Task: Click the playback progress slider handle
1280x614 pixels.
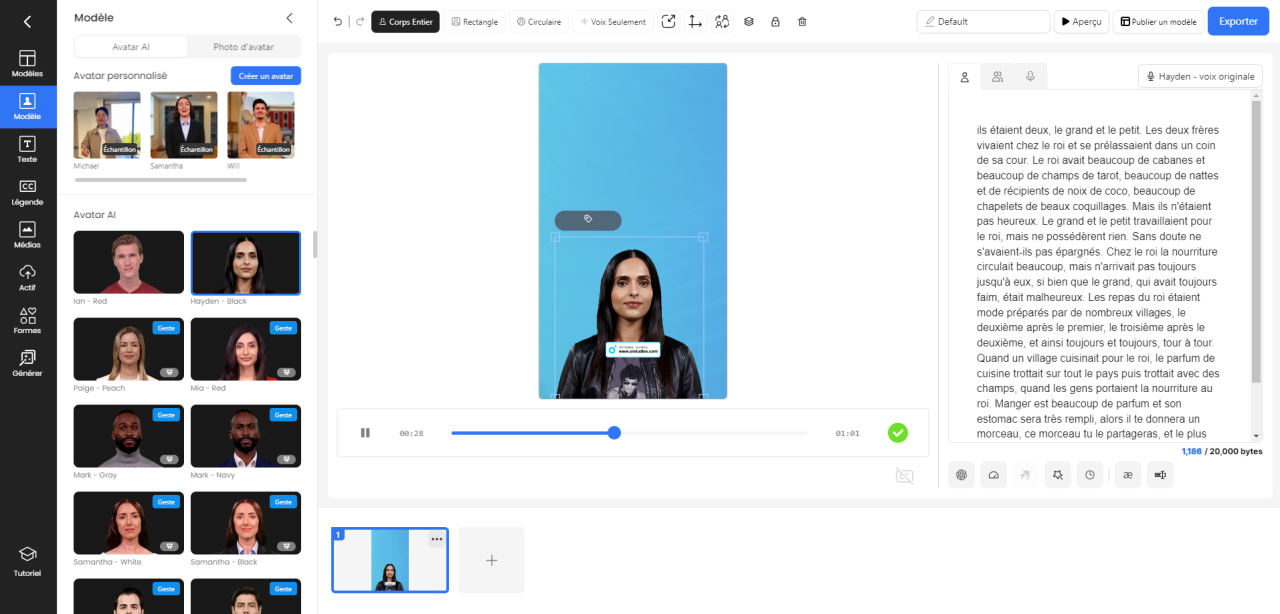Action: (614, 433)
